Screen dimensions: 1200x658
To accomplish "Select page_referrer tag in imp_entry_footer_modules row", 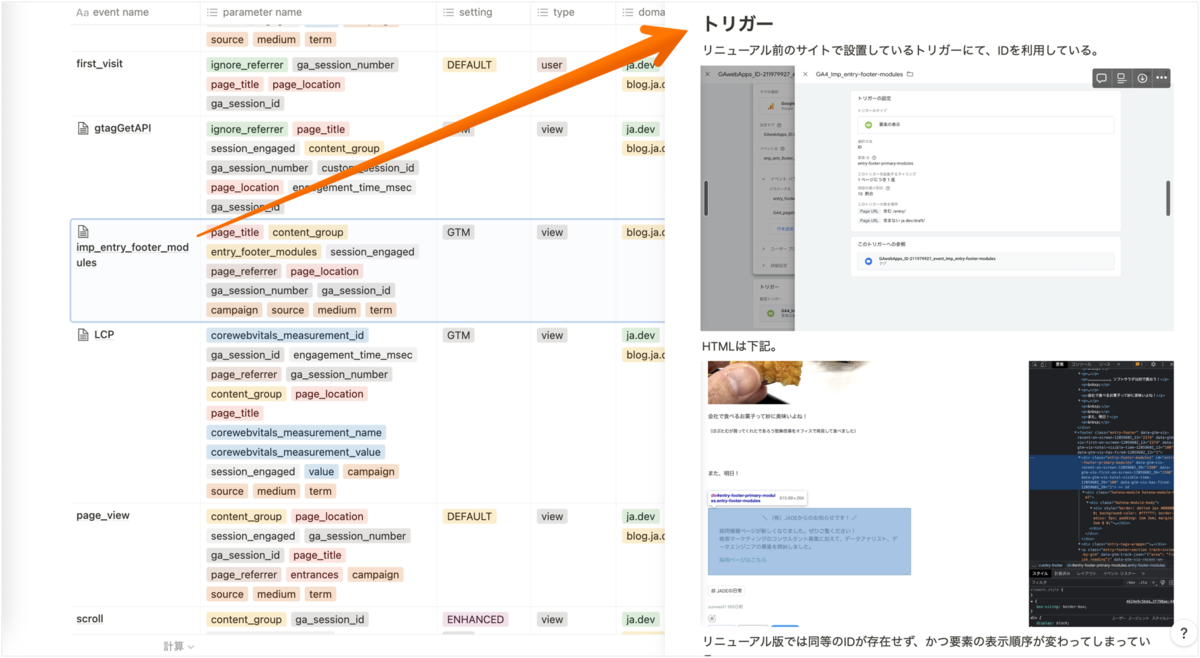I will click(244, 271).
